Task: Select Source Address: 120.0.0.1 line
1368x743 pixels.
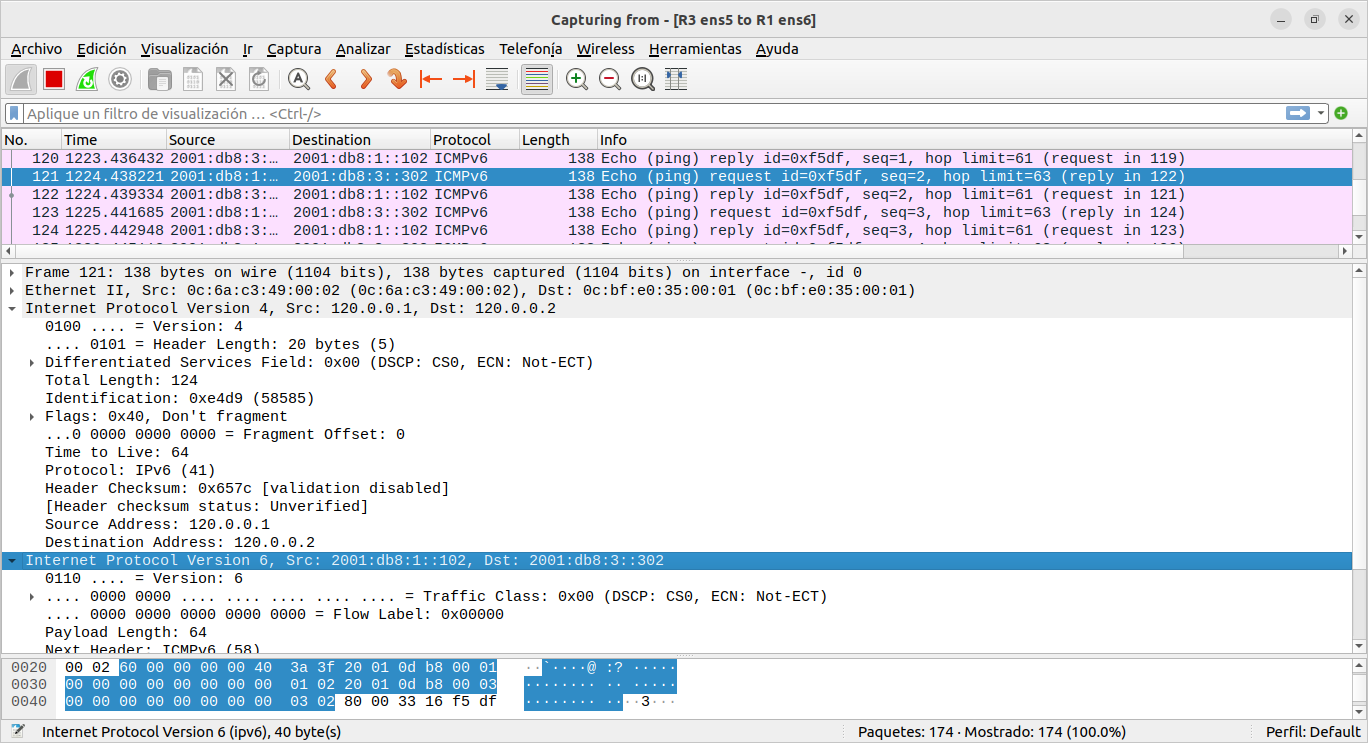Action: (x=157, y=525)
